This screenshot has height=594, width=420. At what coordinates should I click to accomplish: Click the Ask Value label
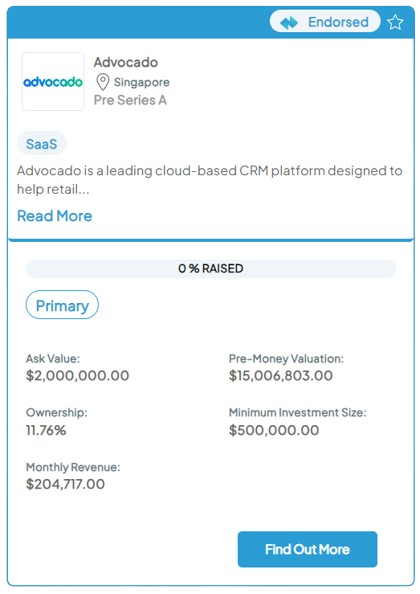pos(53,358)
